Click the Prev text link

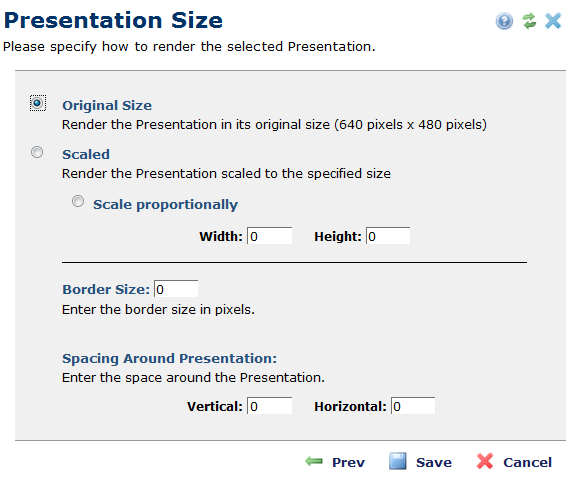(348, 462)
